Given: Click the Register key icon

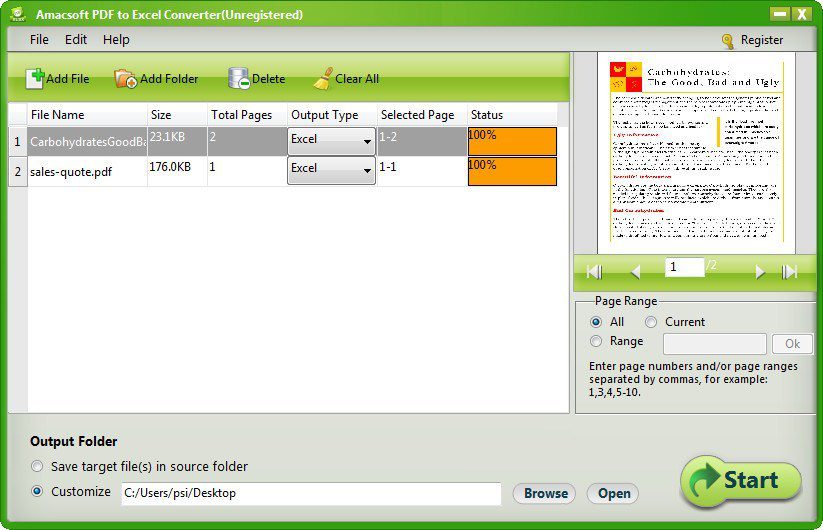Looking at the screenshot, I should point(728,41).
